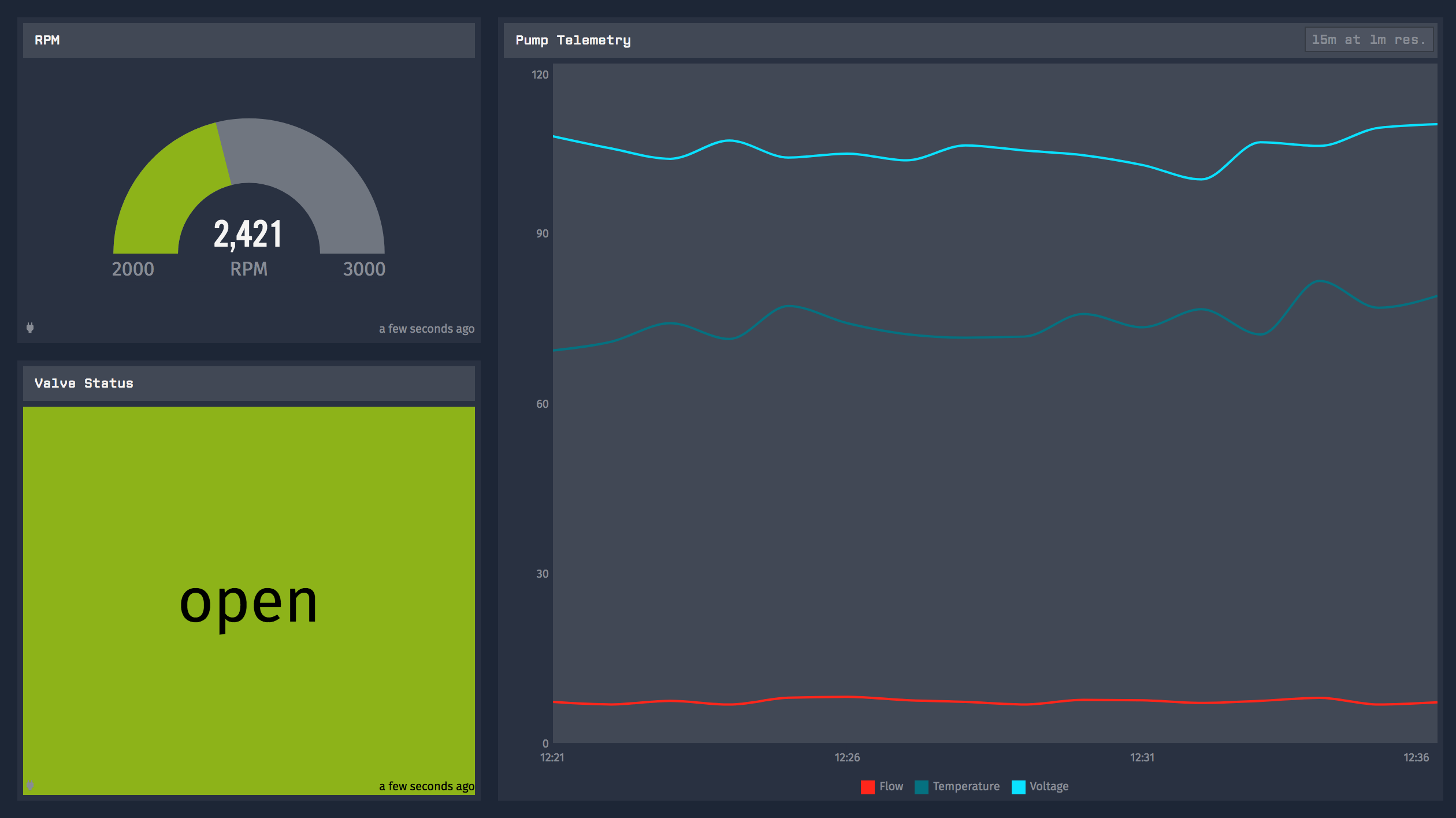Select the Valve Status panel title
The image size is (1456, 818).
click(84, 384)
